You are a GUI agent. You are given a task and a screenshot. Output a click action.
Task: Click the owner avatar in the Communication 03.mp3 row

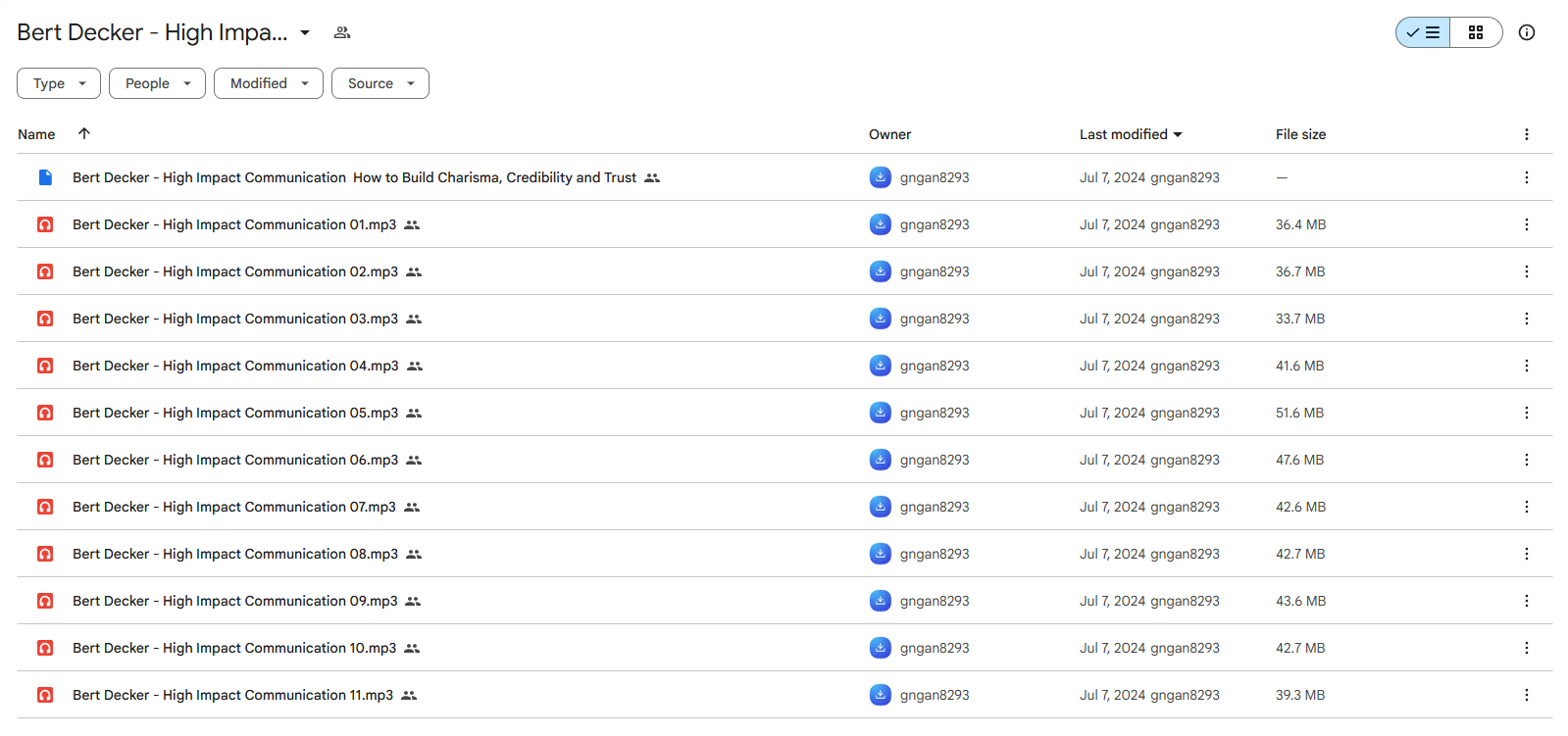pyautogui.click(x=881, y=319)
